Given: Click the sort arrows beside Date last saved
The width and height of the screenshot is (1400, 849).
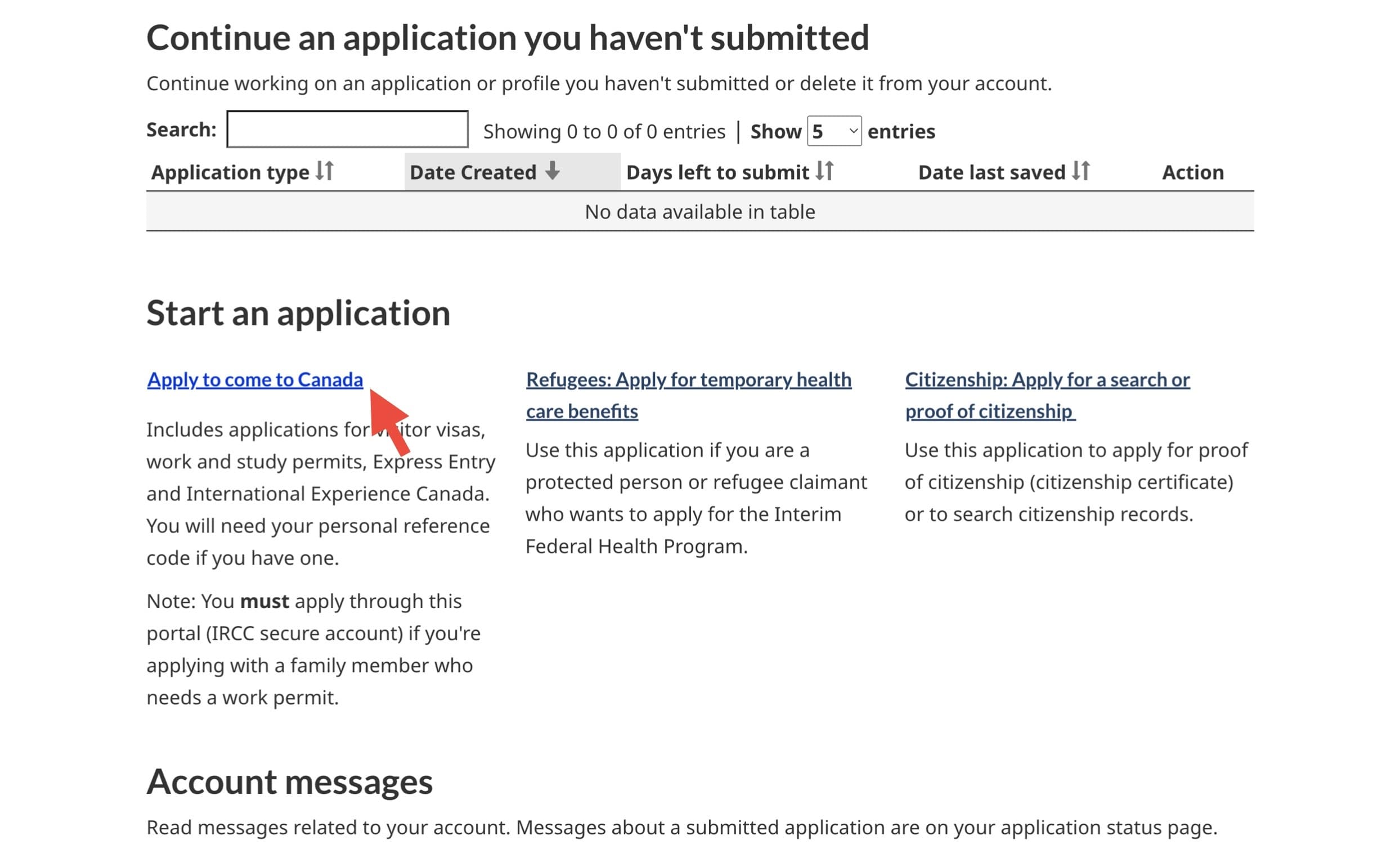Looking at the screenshot, I should pyautogui.click(x=1081, y=171).
